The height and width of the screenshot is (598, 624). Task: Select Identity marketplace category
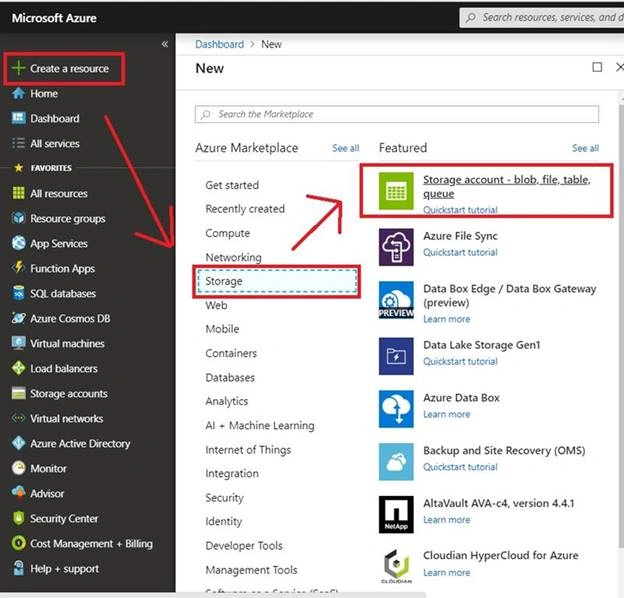[224, 521]
